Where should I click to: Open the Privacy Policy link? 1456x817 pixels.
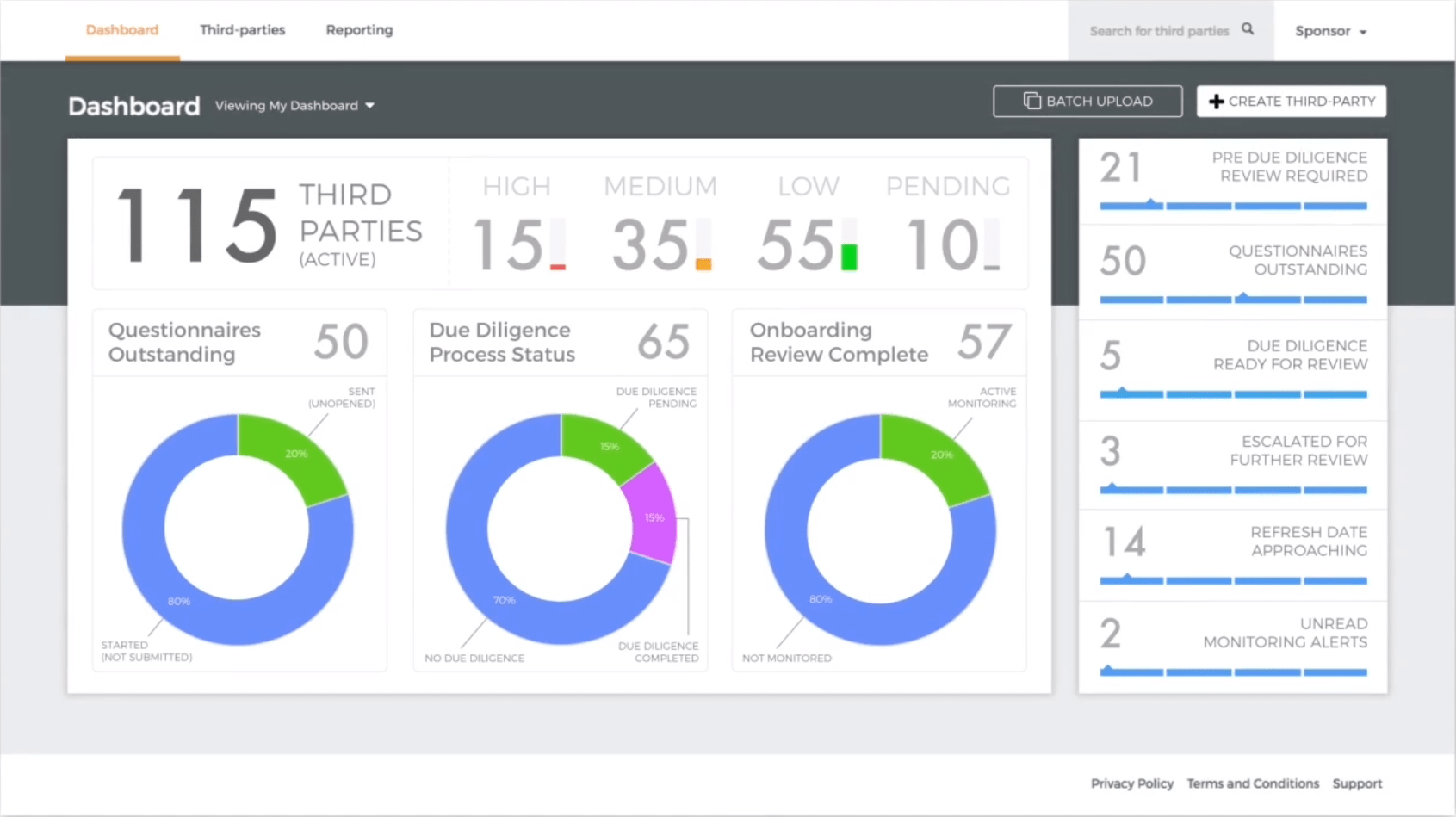[1131, 783]
